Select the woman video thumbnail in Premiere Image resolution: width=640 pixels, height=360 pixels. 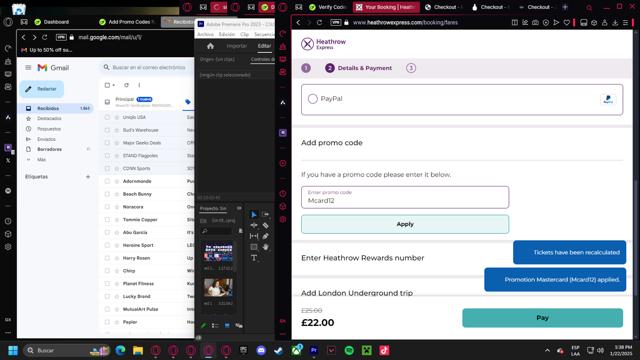tap(218, 288)
